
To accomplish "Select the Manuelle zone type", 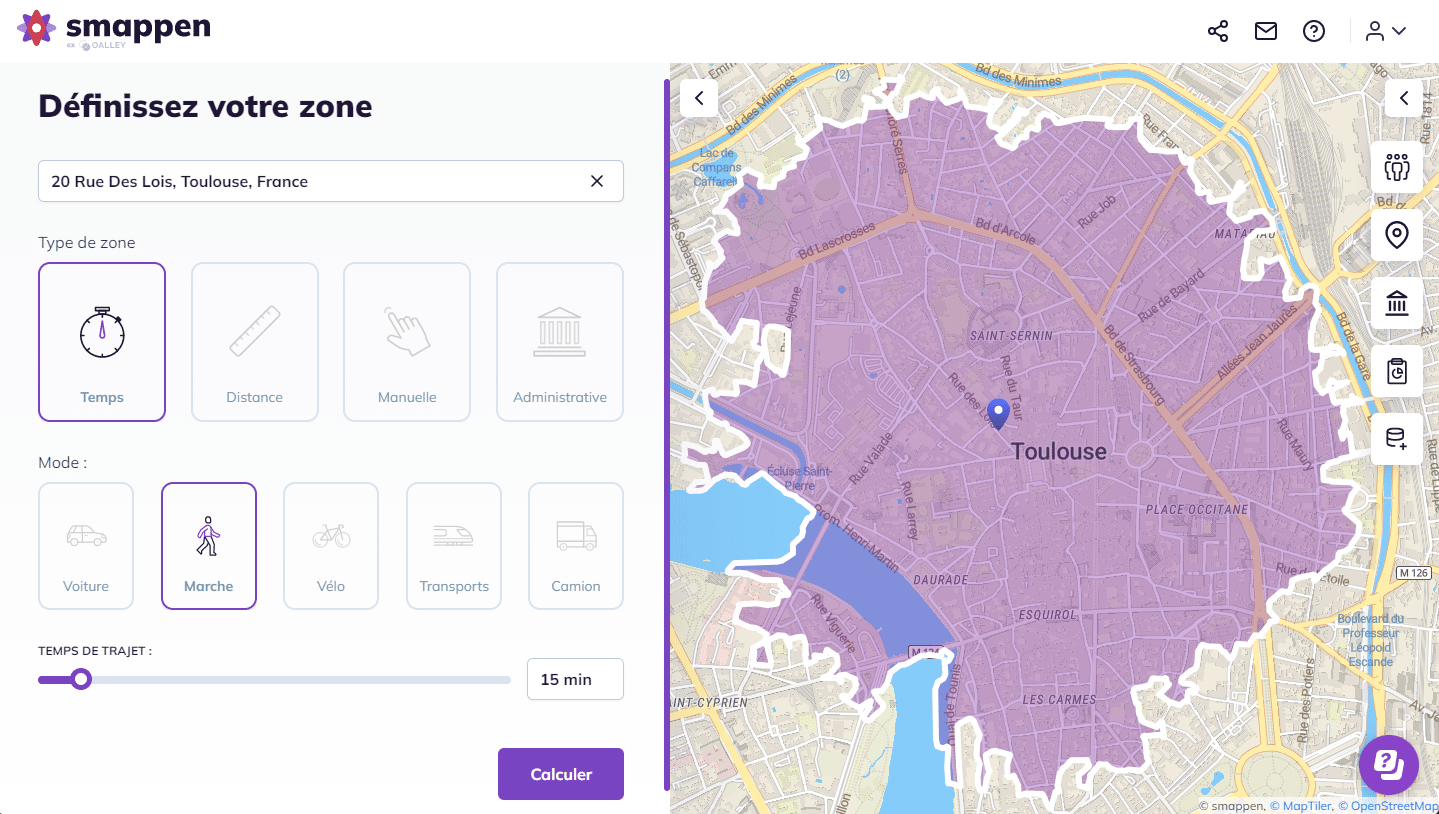I will (406, 341).
